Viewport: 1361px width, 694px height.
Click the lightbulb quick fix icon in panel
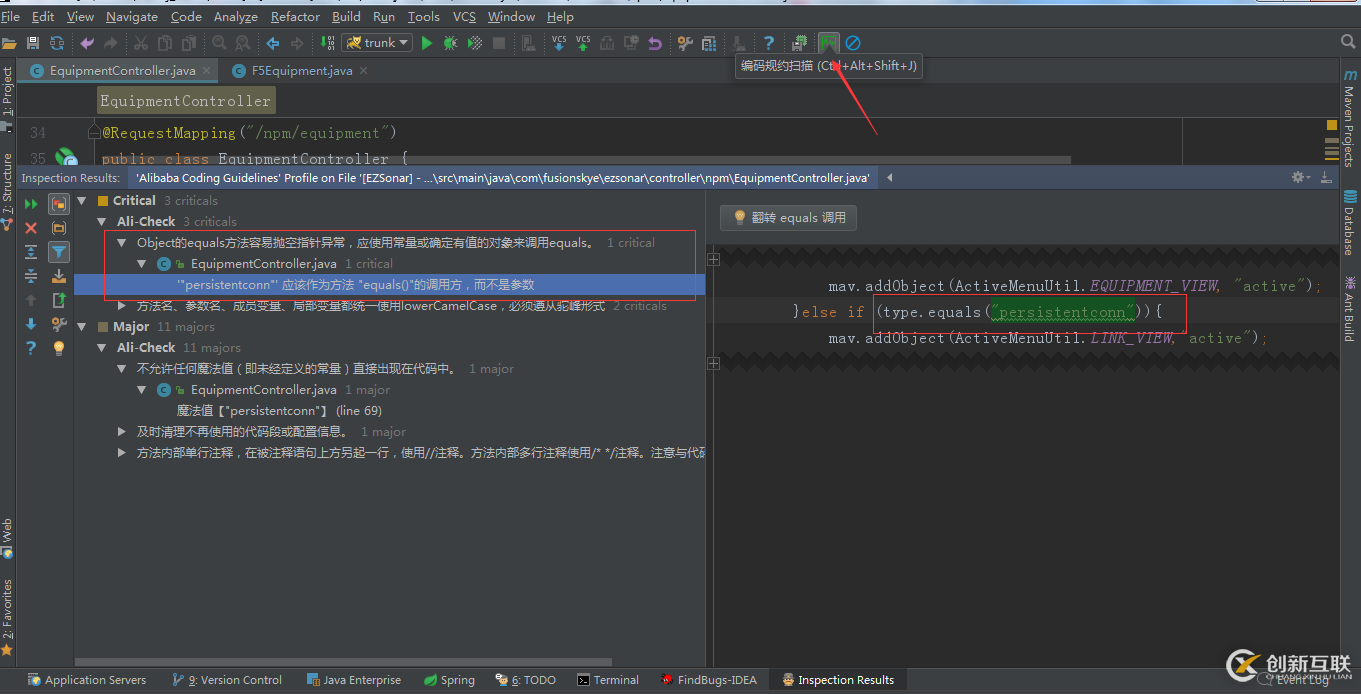59,348
